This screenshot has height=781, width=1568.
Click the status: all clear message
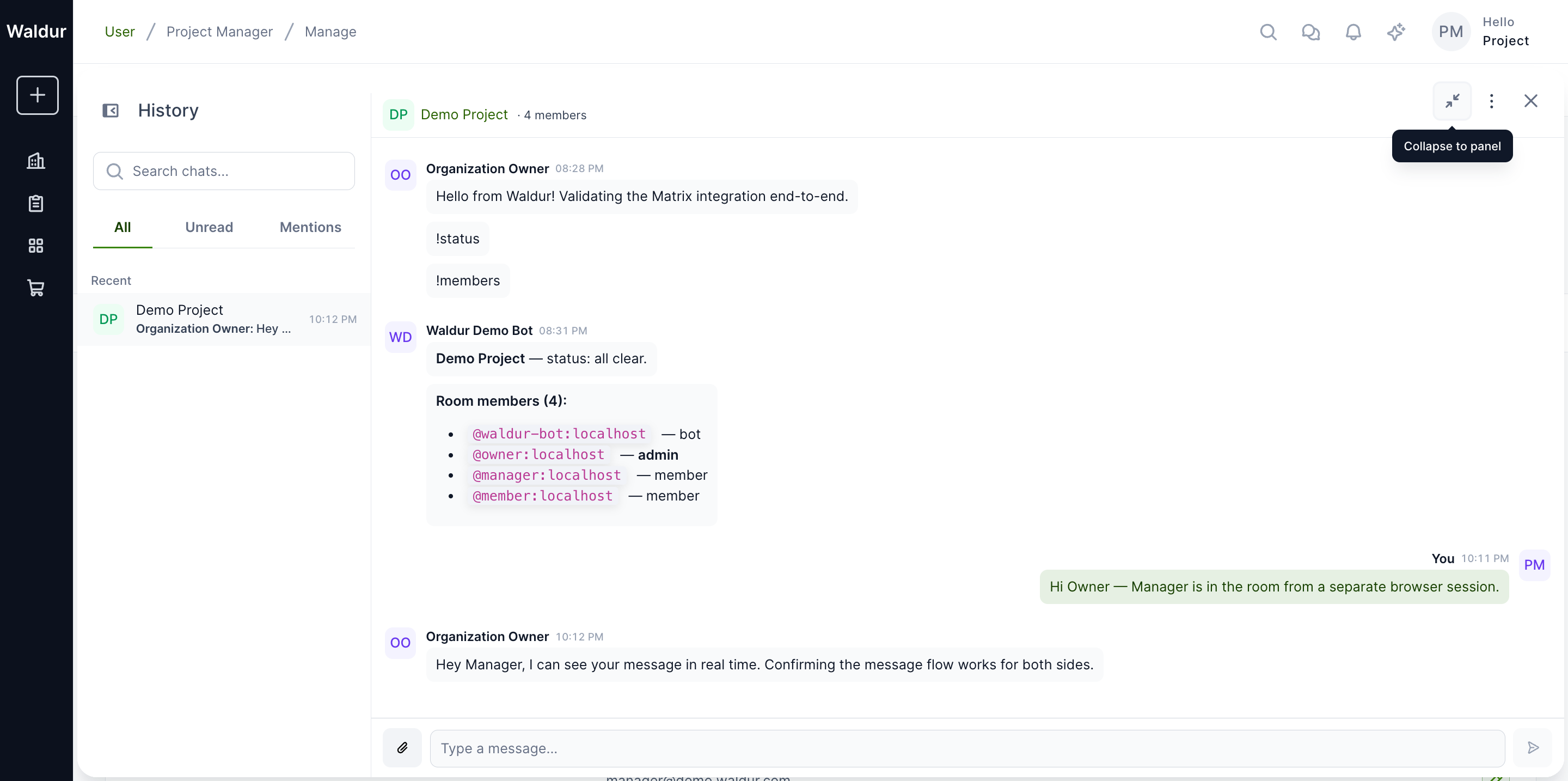pos(541,358)
